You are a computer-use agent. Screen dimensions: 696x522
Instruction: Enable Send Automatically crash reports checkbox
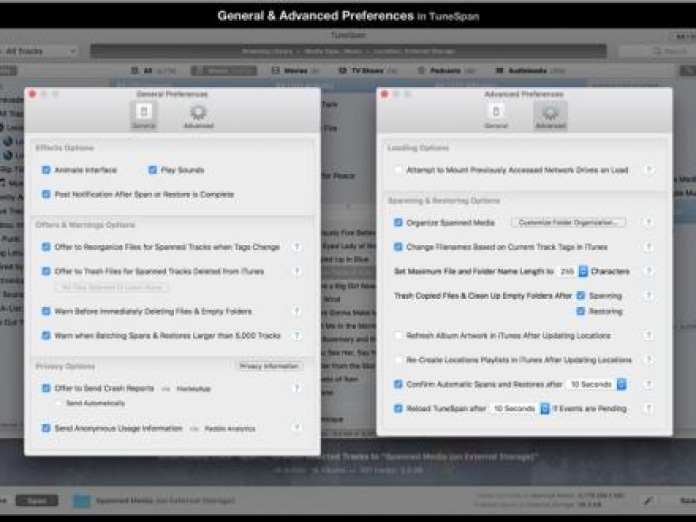[x=59, y=403]
